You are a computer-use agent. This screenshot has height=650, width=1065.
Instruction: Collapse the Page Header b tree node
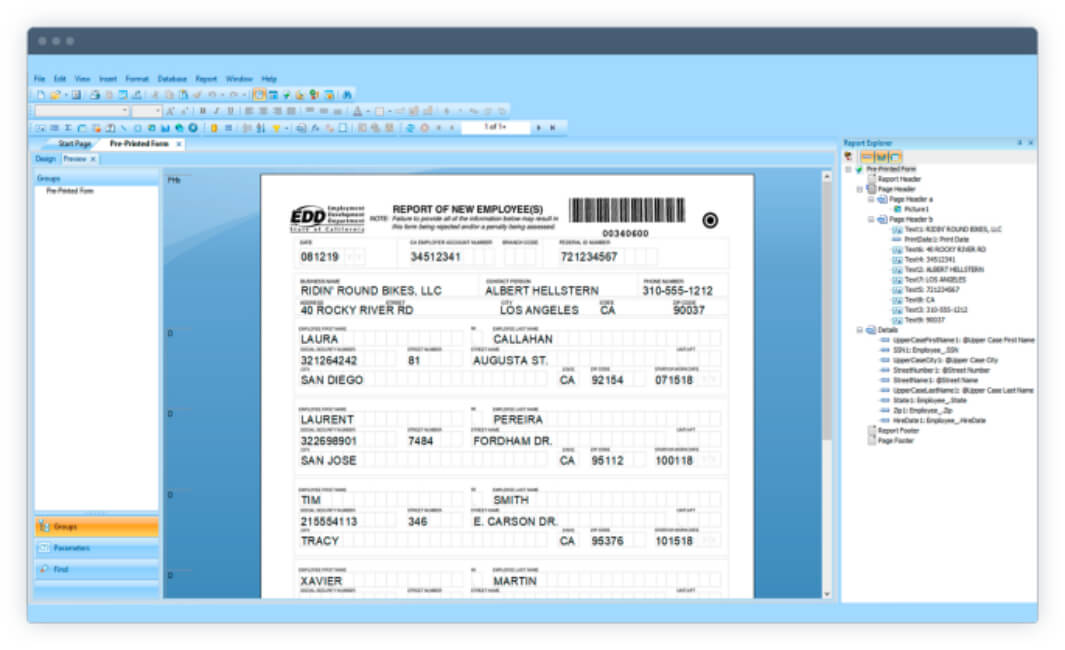coord(871,219)
